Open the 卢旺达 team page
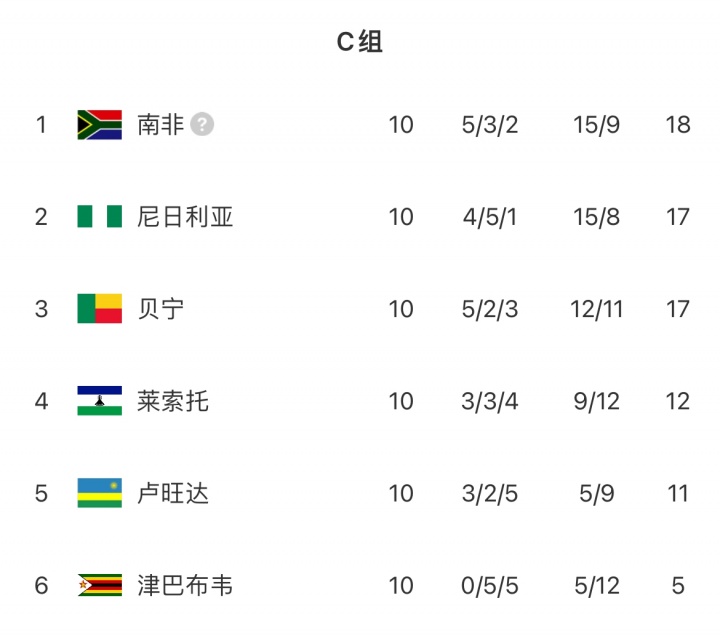The height and width of the screenshot is (641, 720). [173, 493]
